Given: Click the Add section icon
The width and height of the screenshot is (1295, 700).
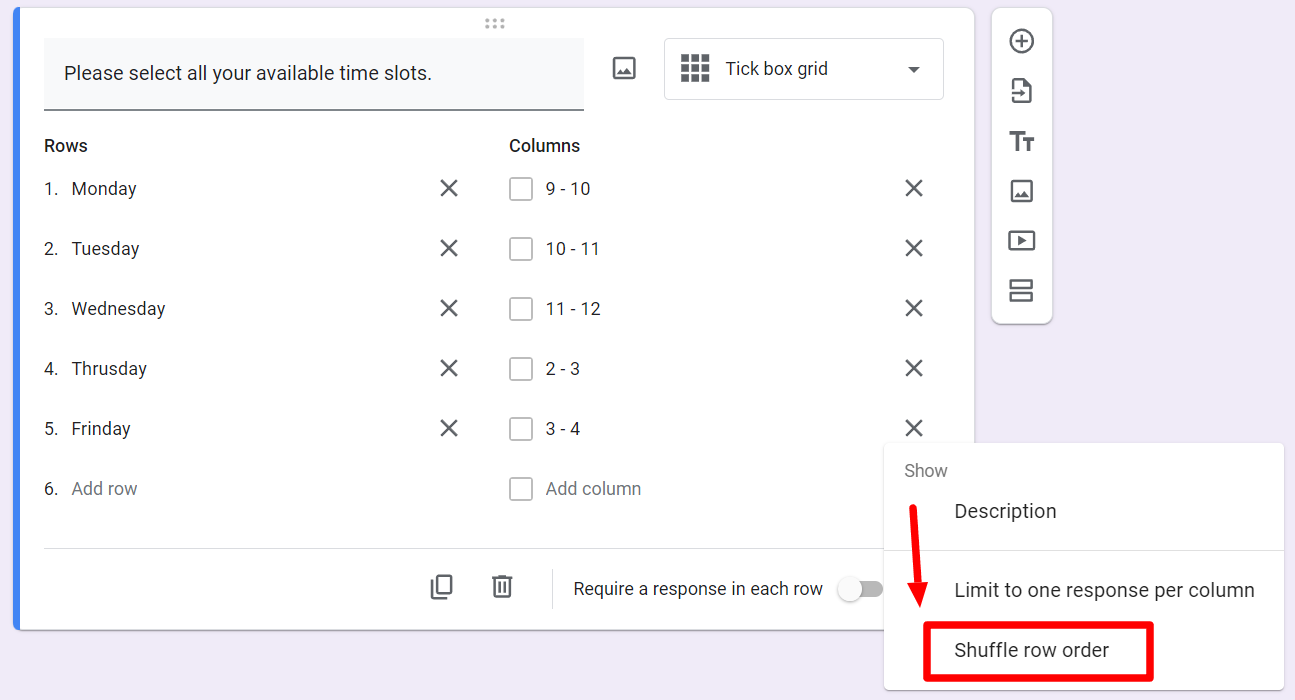Looking at the screenshot, I should (x=1021, y=291).
